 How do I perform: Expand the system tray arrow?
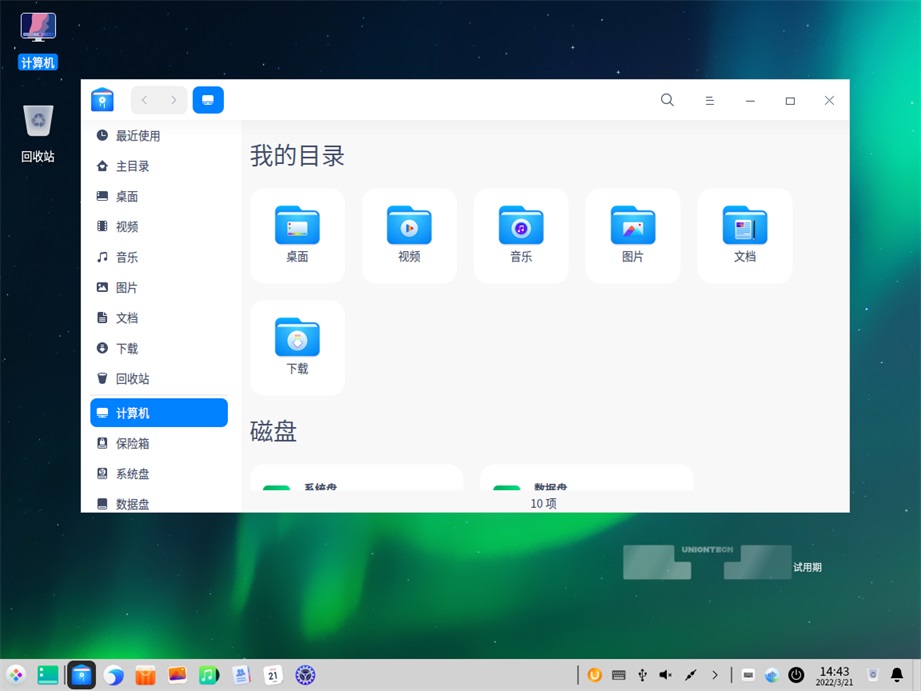tap(715, 675)
